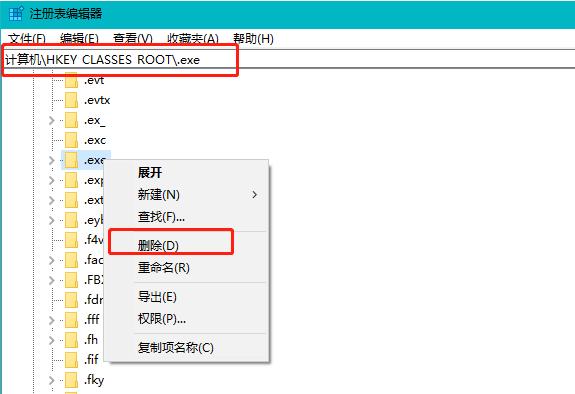Select the .fif key label
Image resolution: width=575 pixels, height=394 pixels.
[91, 360]
